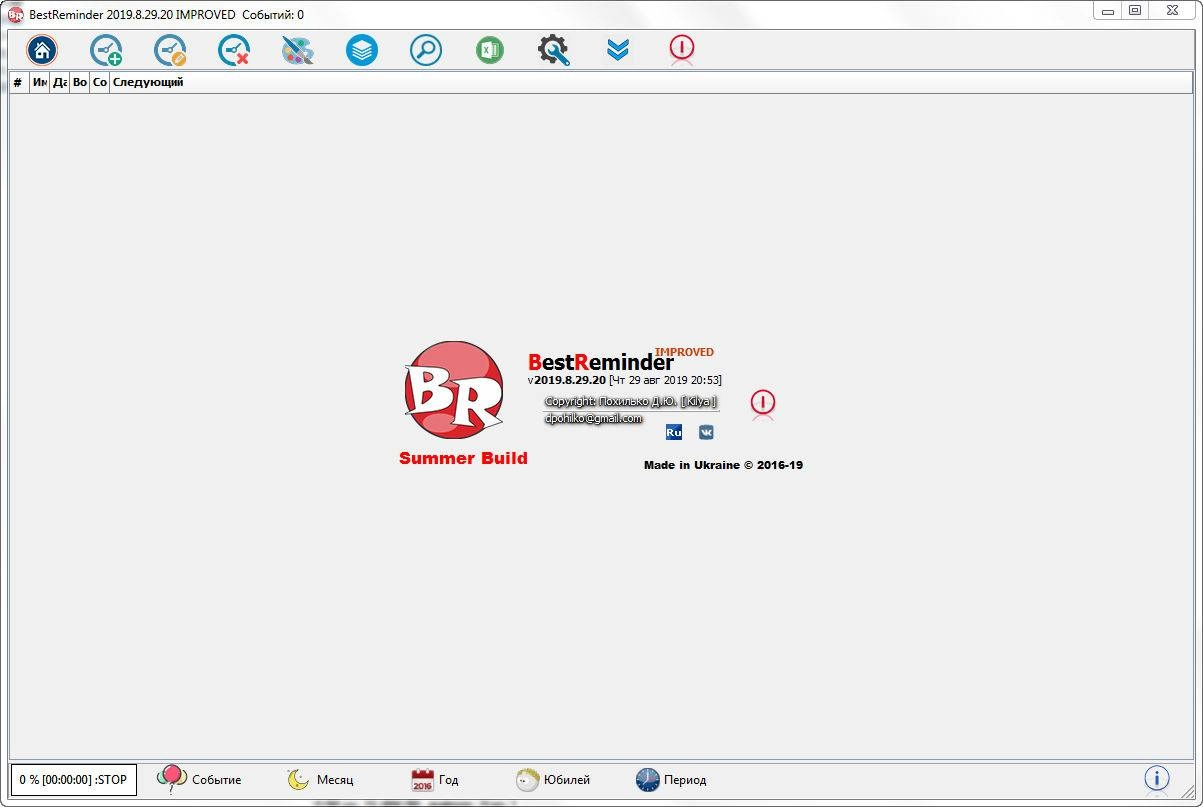
Task: Expand the double-chevron down icon
Action: [x=618, y=50]
